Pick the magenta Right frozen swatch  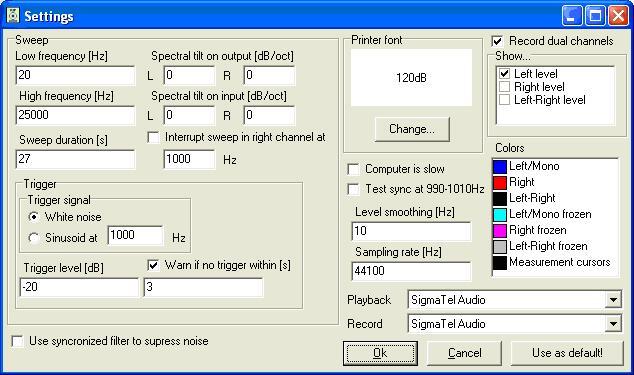click(x=500, y=231)
